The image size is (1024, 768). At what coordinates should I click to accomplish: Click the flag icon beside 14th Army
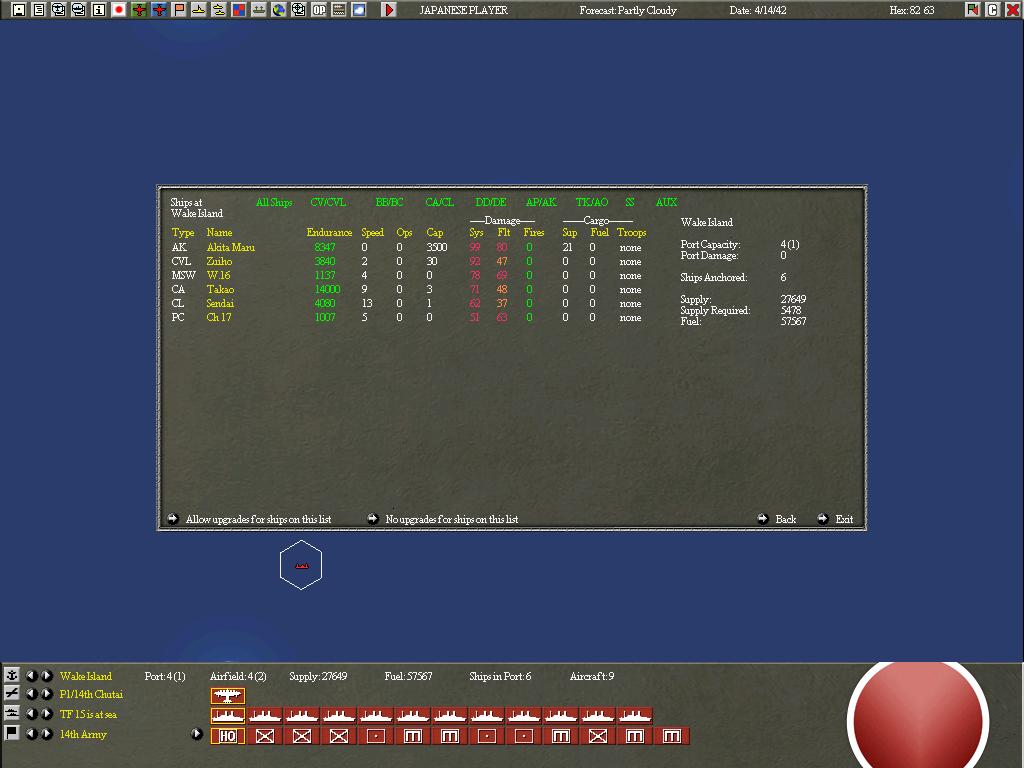coord(12,733)
